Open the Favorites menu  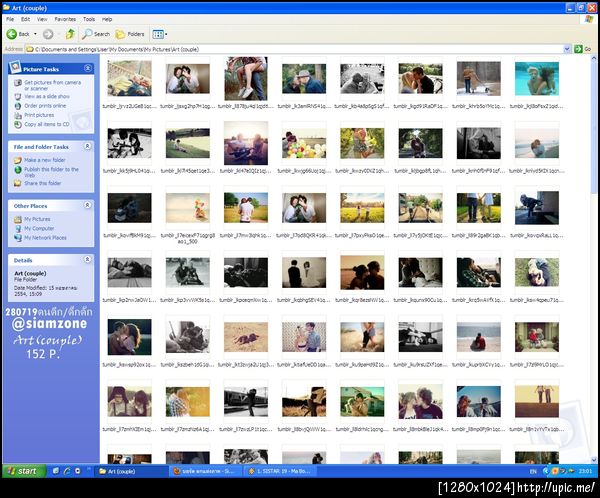(x=65, y=19)
